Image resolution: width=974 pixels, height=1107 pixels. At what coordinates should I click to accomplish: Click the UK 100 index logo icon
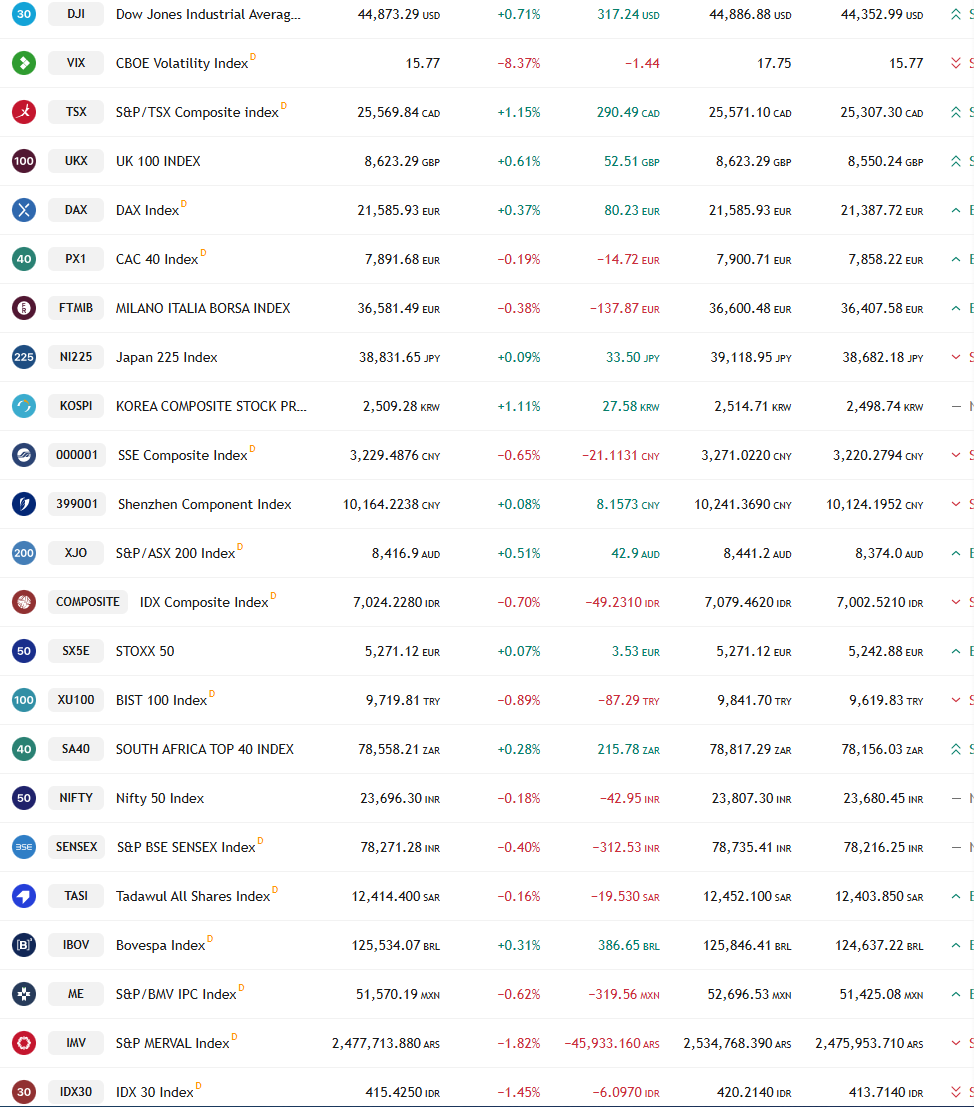(x=24, y=161)
